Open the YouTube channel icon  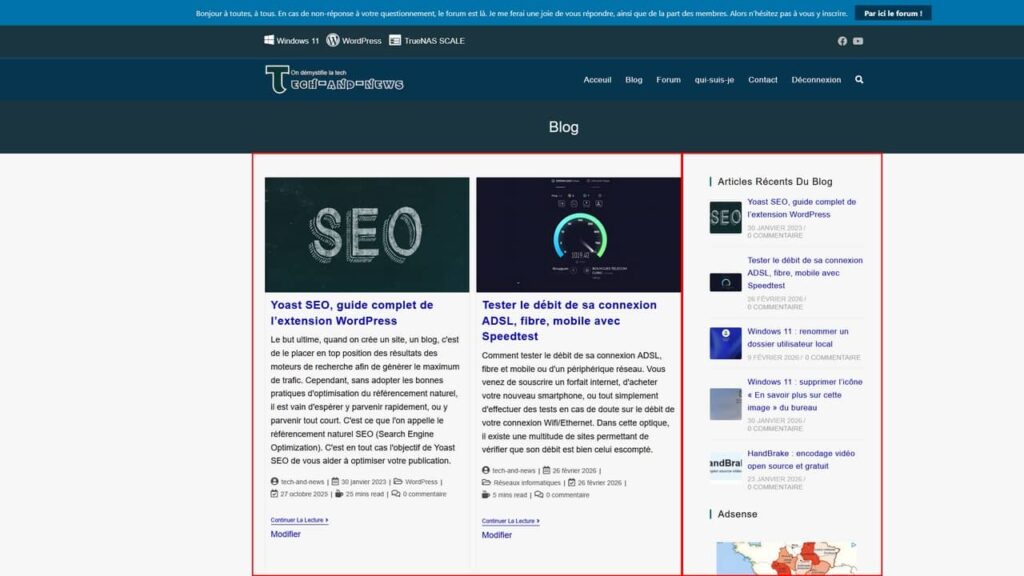point(858,40)
